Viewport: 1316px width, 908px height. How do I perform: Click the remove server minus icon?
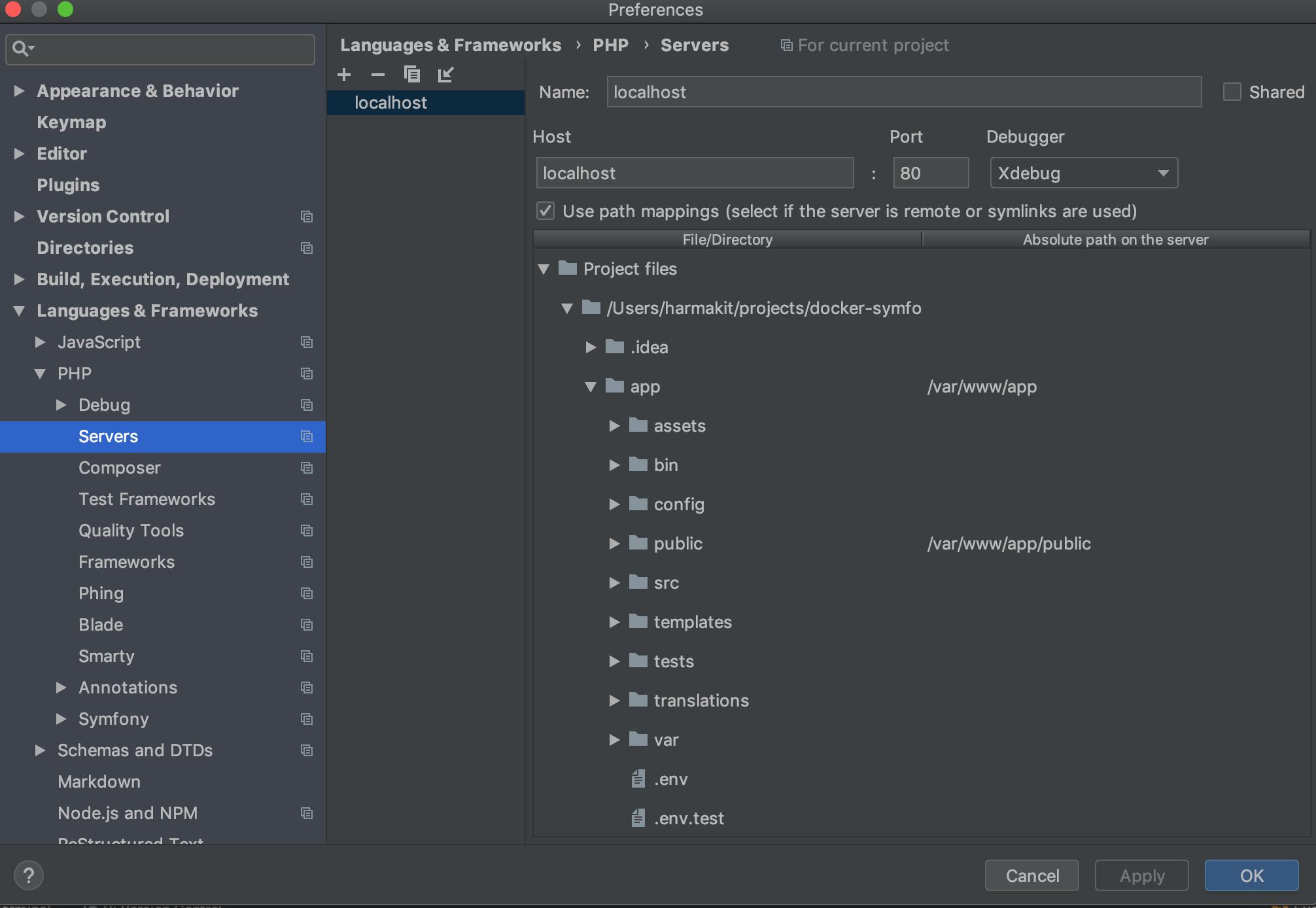point(378,75)
